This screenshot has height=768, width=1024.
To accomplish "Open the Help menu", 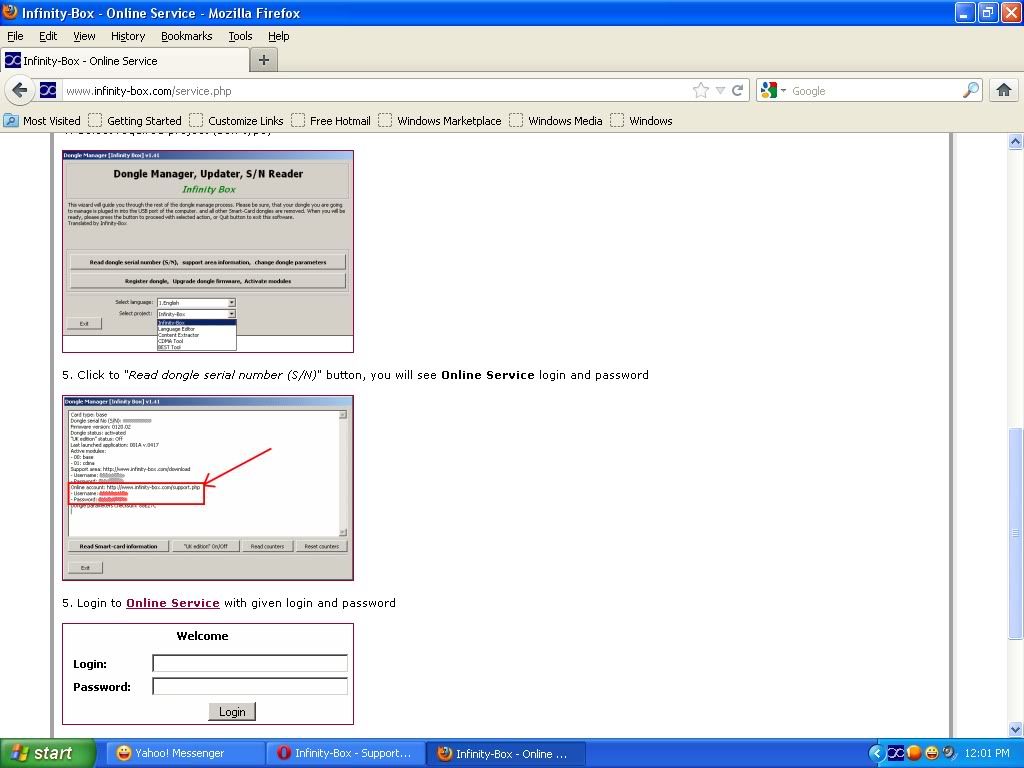I will coord(279,36).
